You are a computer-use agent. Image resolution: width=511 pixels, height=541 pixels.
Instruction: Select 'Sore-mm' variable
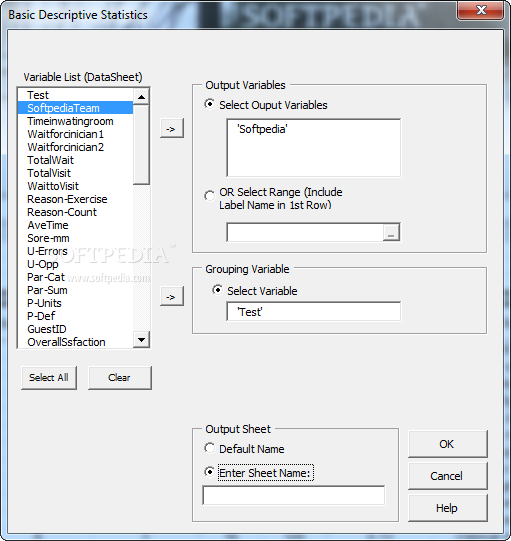pyautogui.click(x=75, y=238)
